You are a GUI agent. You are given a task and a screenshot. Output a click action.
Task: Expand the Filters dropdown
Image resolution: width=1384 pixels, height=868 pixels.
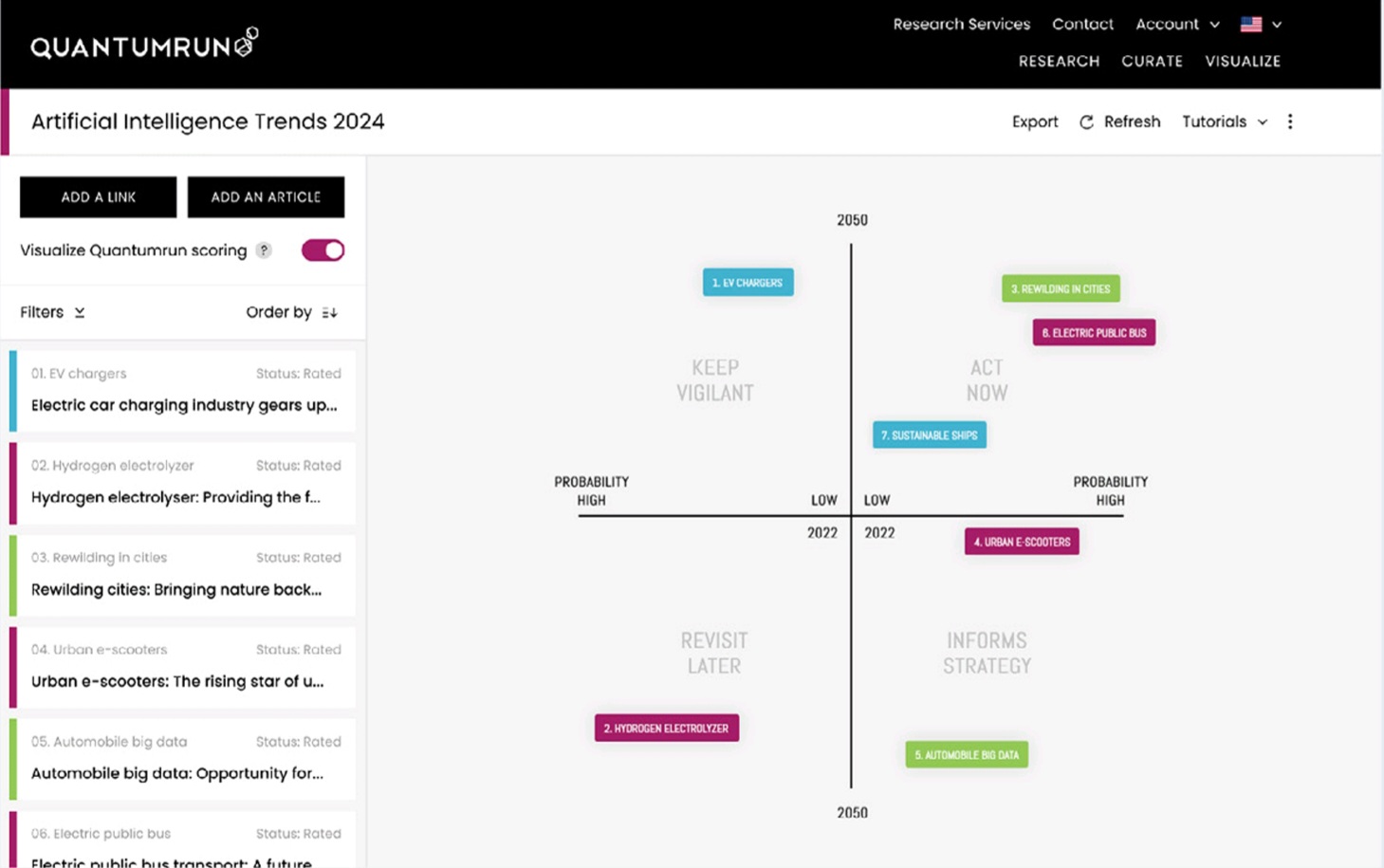pyautogui.click(x=52, y=312)
